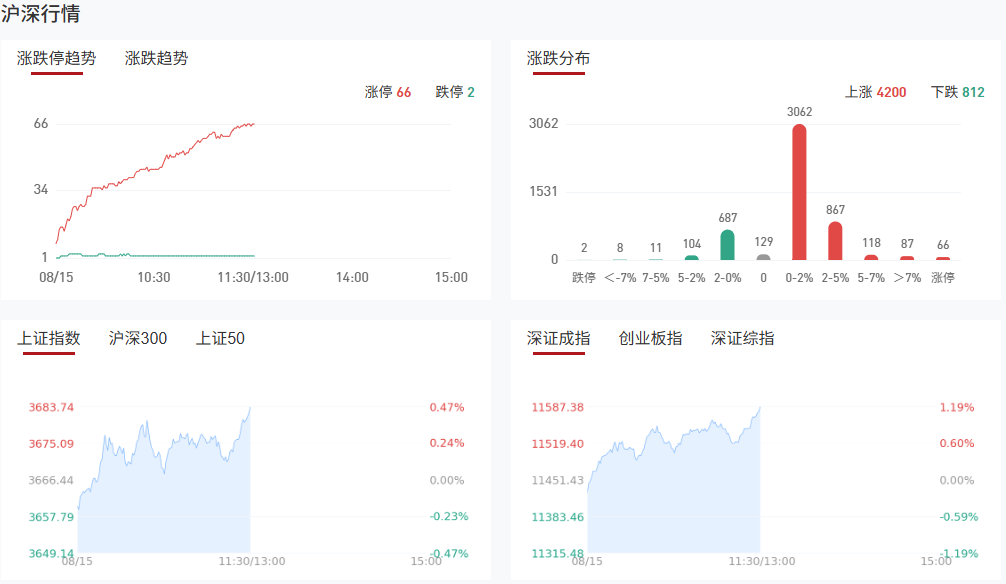Screen dimensions: 1006x584
Task: Click the 涨跌分布 tab header
Action: point(558,58)
